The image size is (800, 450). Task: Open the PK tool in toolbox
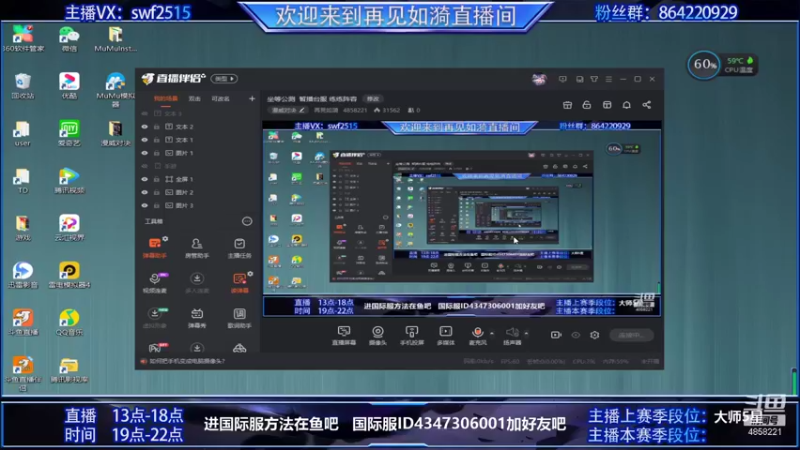157,347
